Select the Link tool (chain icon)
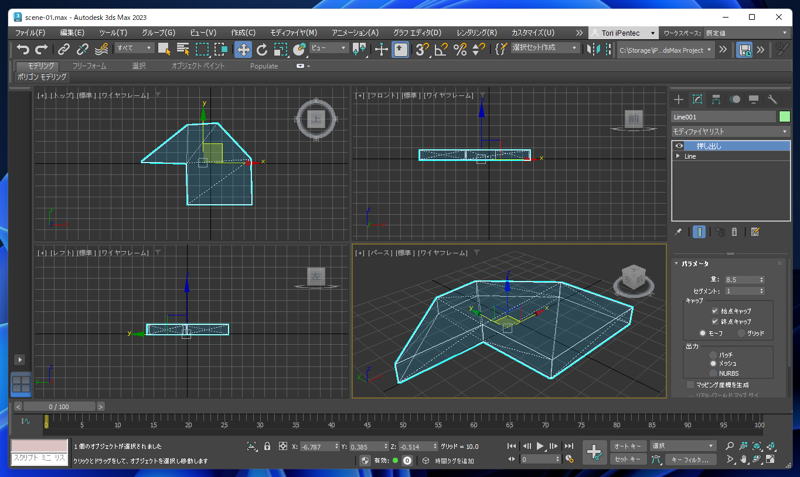The width and height of the screenshot is (800, 477). 63,49
